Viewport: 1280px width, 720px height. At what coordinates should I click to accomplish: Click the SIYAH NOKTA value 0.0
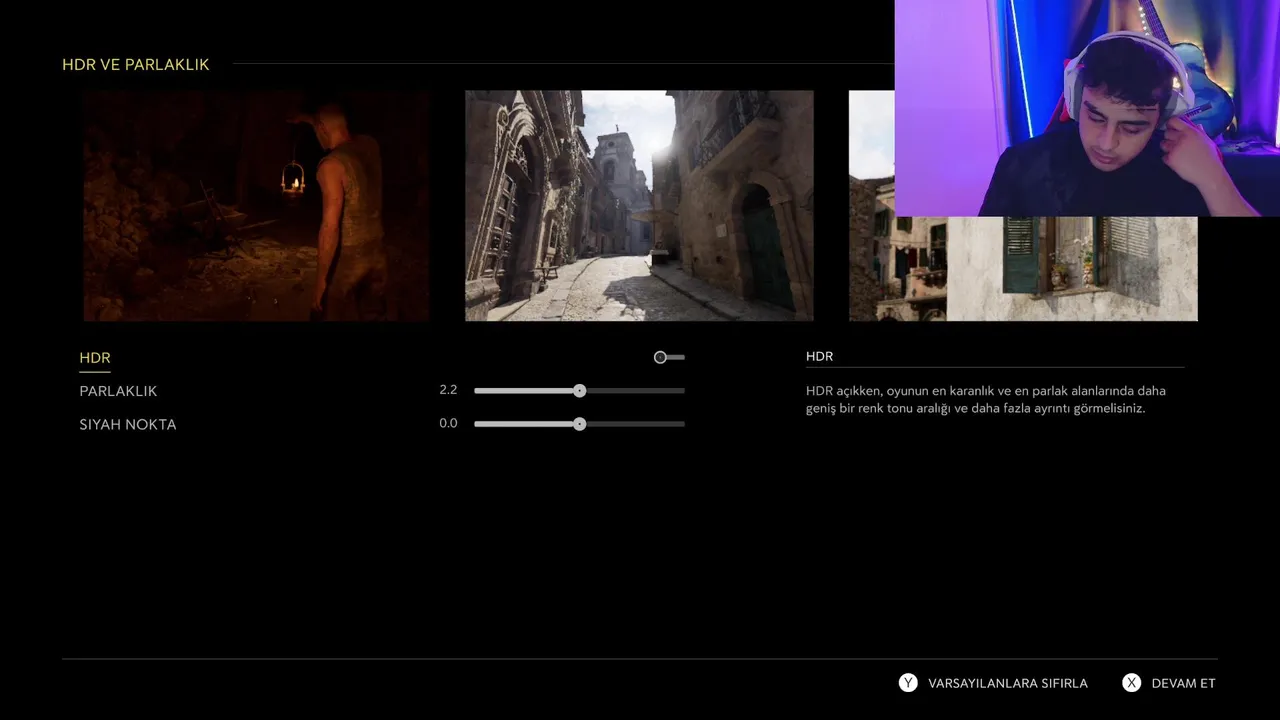pyautogui.click(x=448, y=423)
